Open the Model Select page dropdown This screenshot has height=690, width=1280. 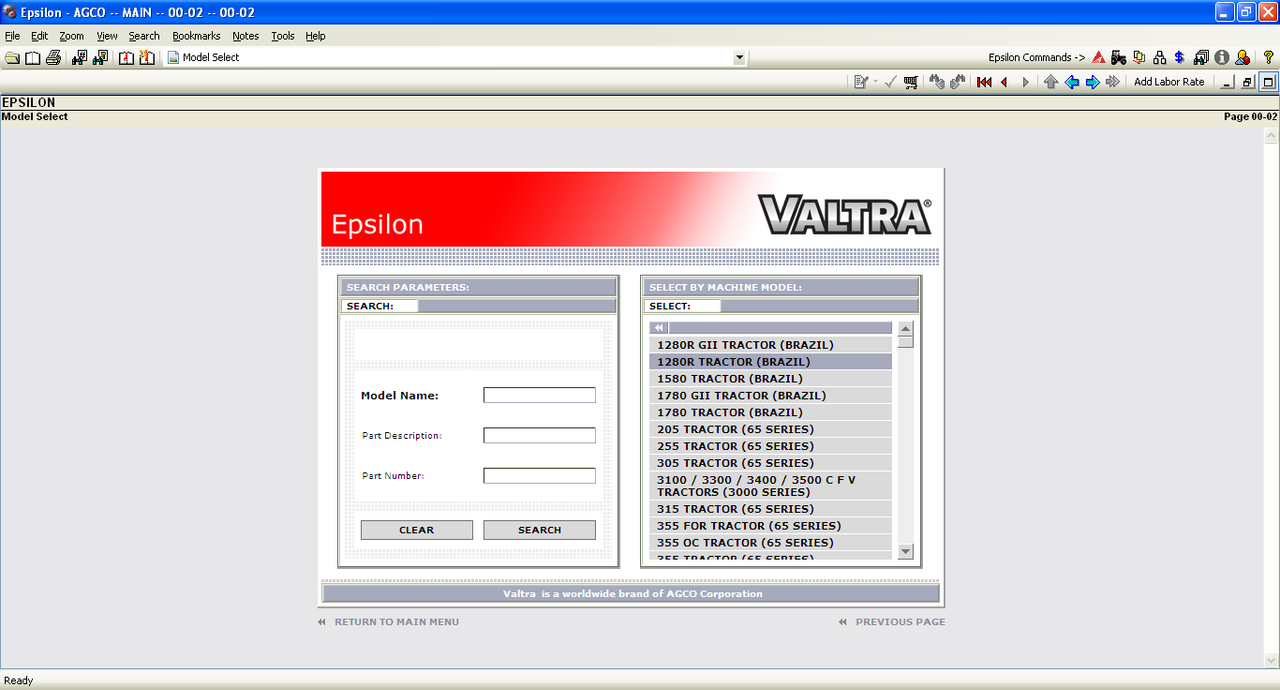coord(740,58)
